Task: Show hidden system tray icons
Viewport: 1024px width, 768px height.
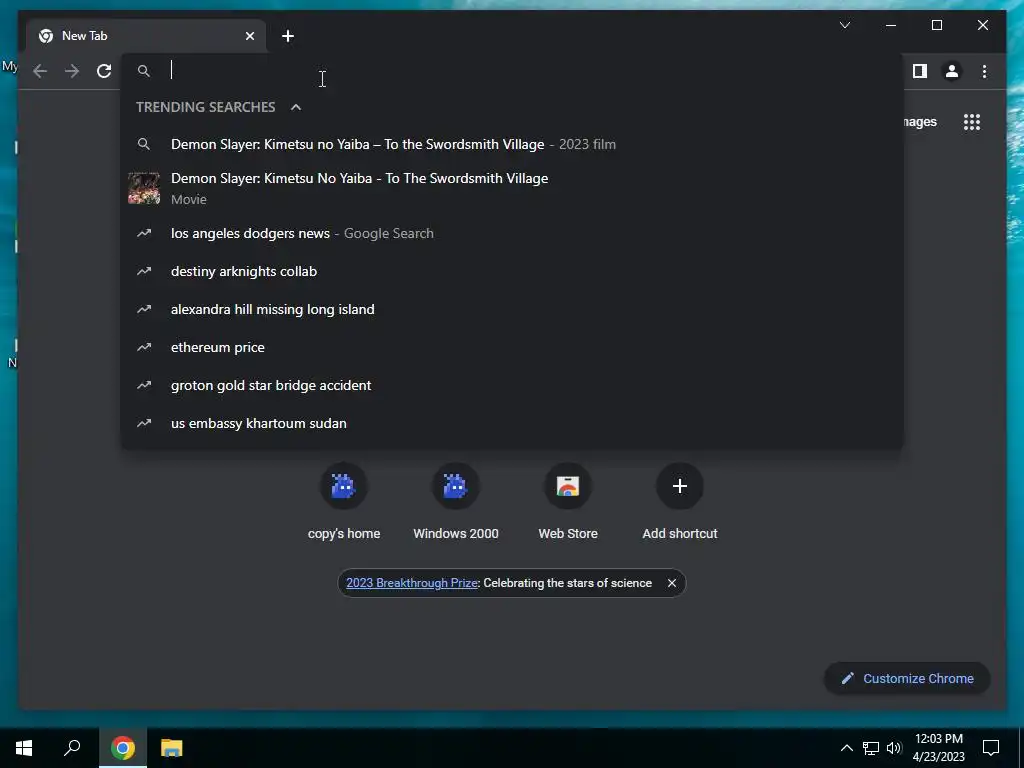Action: pyautogui.click(x=846, y=748)
